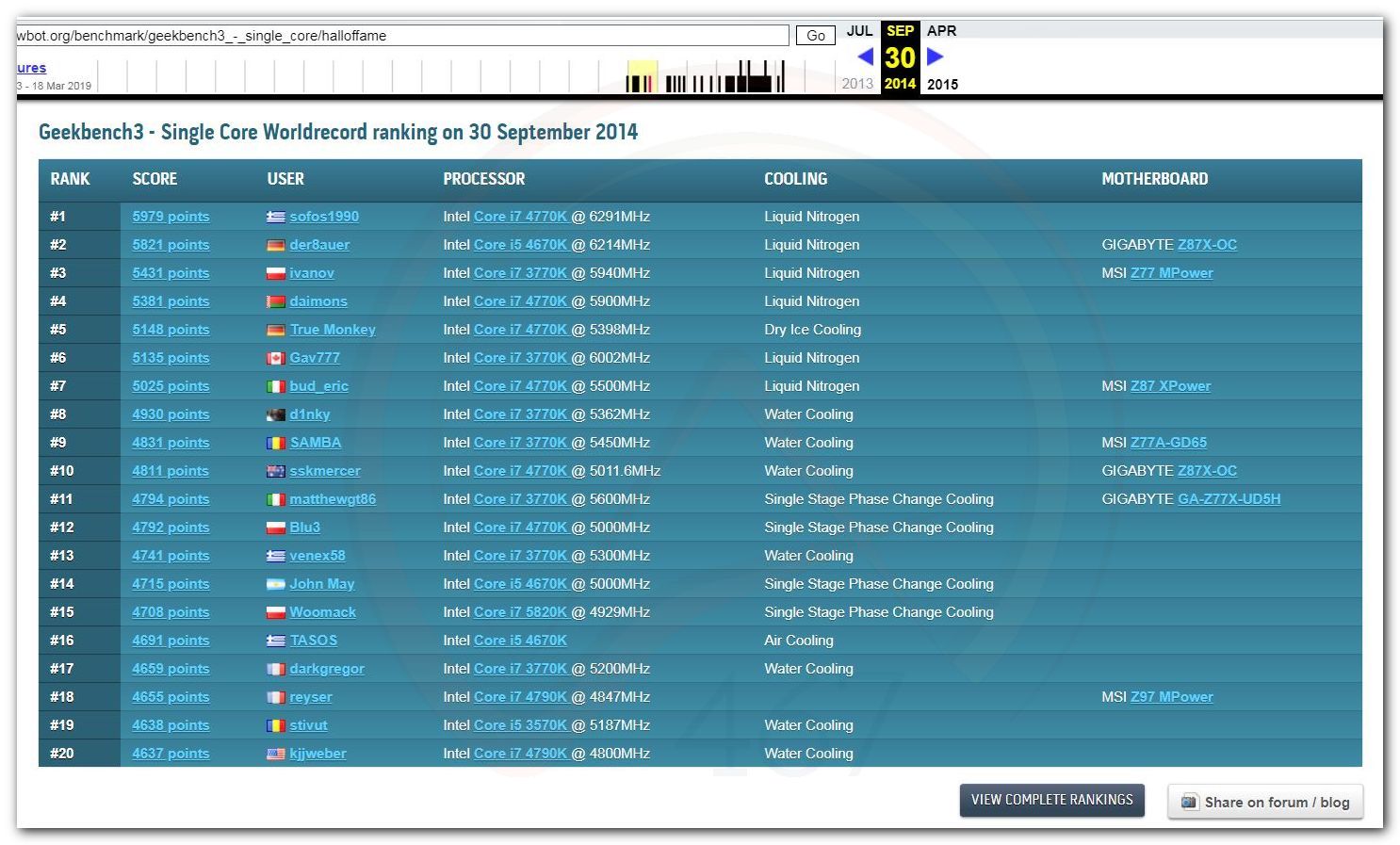This screenshot has width=1400, height=845.
Task: Click the US flag beside kjjweber
Action: click(x=275, y=754)
